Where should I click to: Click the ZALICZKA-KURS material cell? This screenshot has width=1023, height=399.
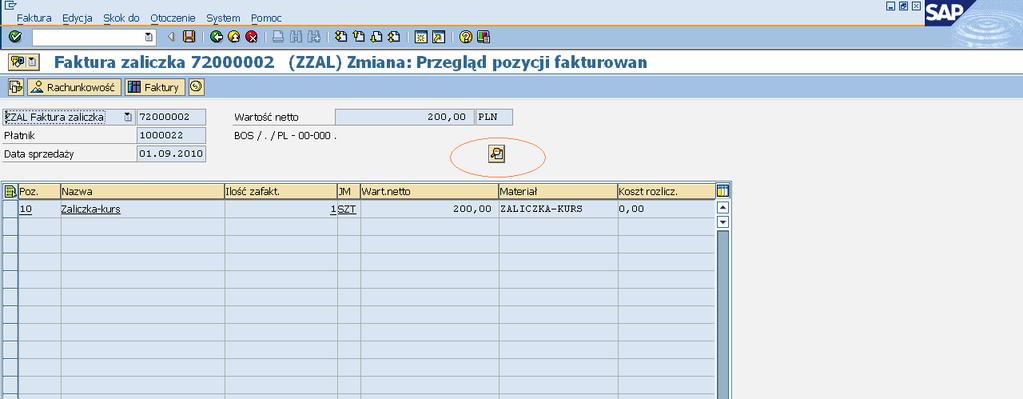pyautogui.click(x=558, y=209)
